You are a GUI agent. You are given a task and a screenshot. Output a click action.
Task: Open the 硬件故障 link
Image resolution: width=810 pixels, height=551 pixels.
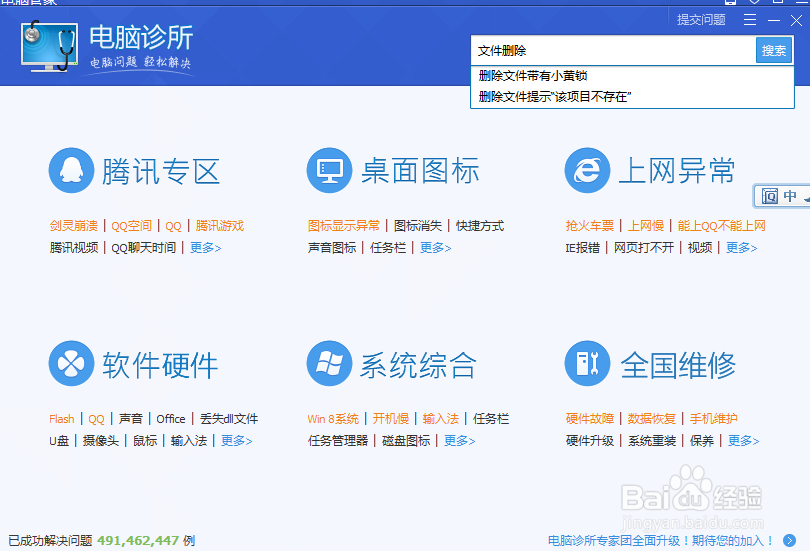[x=590, y=419]
